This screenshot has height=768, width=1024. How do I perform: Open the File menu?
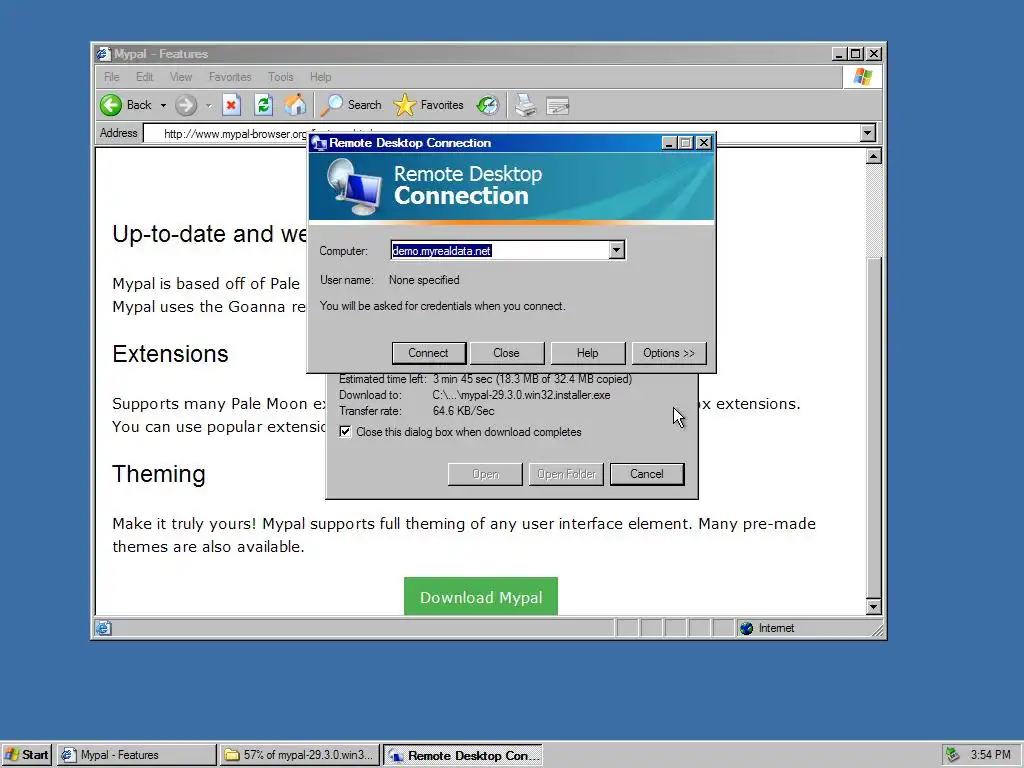coord(112,77)
